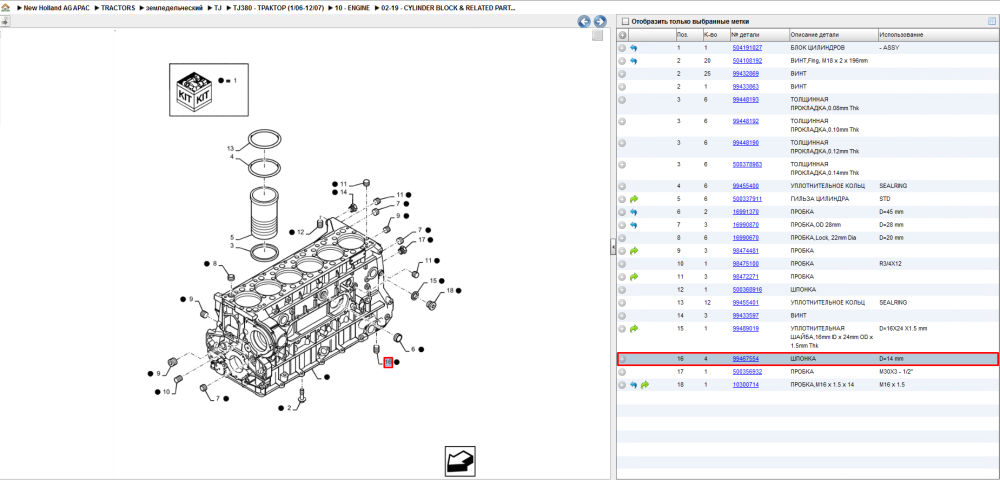Click the blue arrow for part 16990870

[x=633, y=225]
